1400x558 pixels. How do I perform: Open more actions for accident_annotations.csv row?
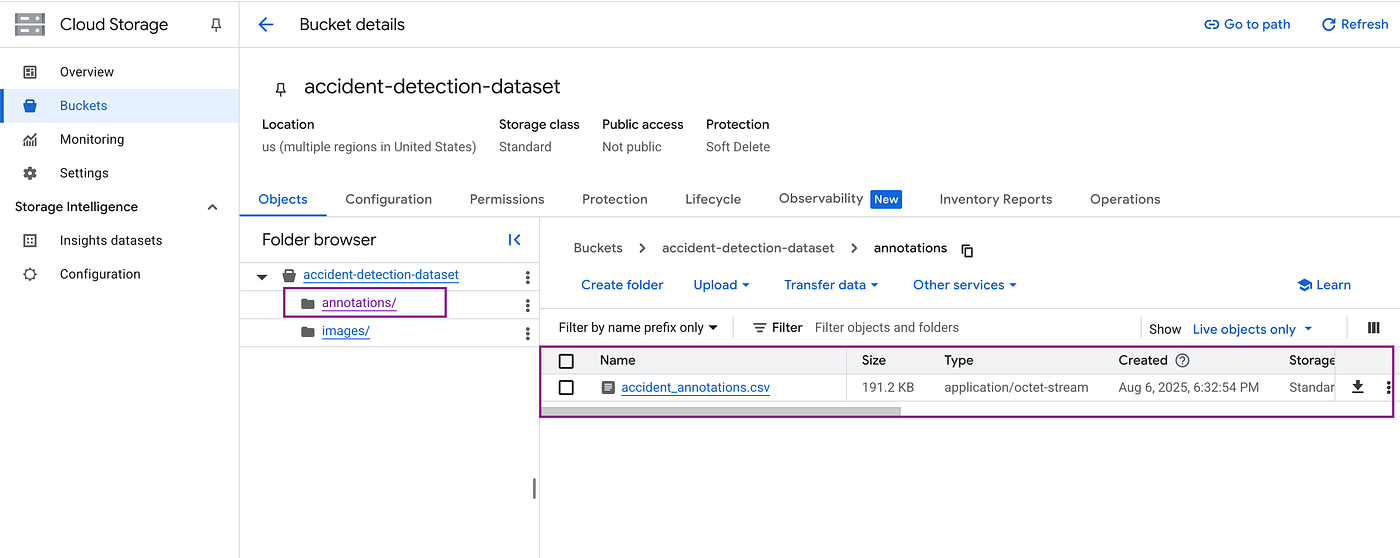pyautogui.click(x=1388, y=388)
